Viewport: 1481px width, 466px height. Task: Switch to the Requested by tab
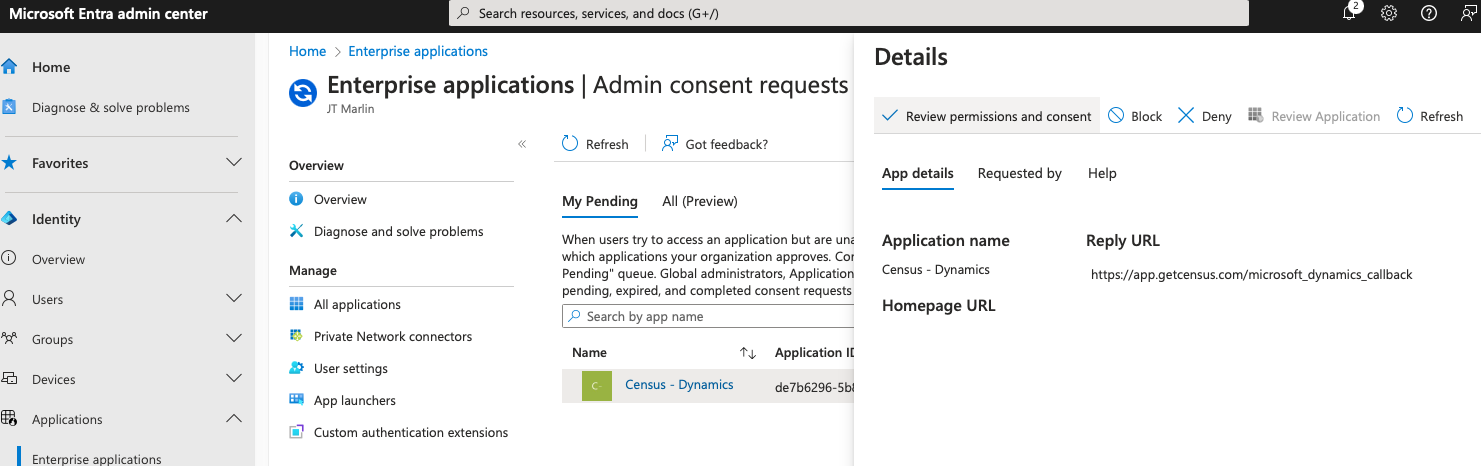[x=1019, y=173]
